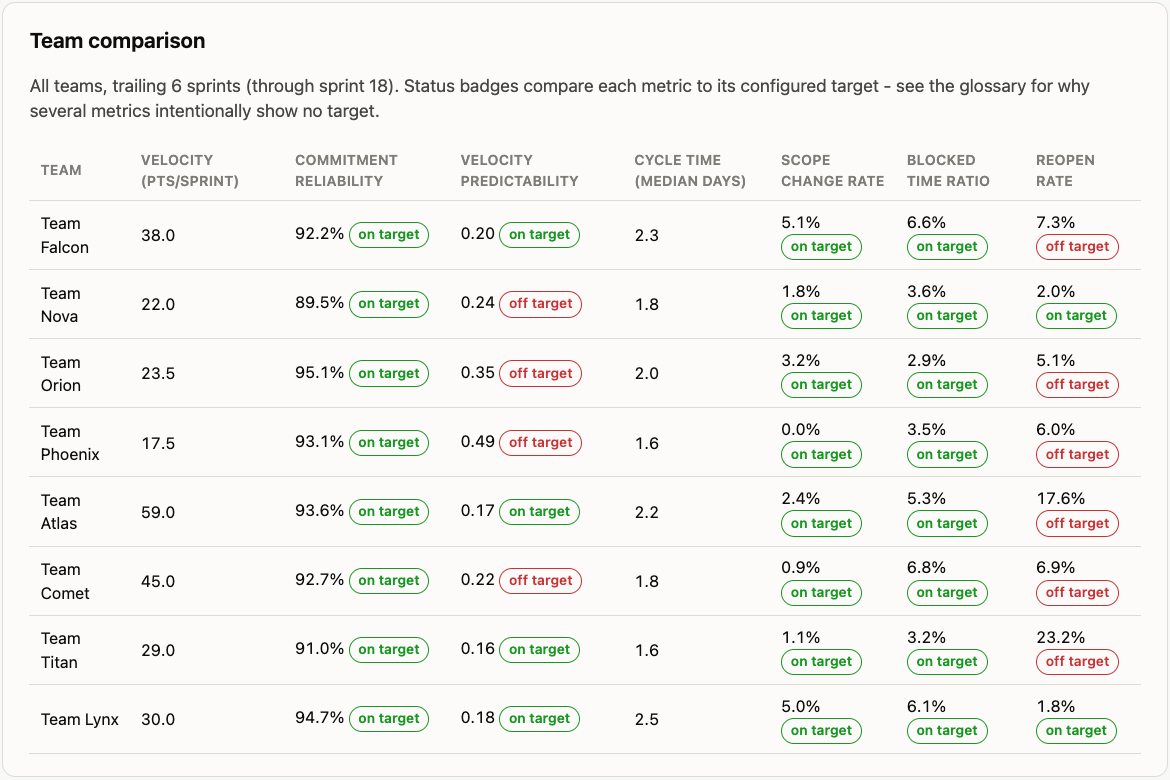This screenshot has width=1170, height=780.
Task: Select the Team Phoenix row name
Action: [70, 443]
